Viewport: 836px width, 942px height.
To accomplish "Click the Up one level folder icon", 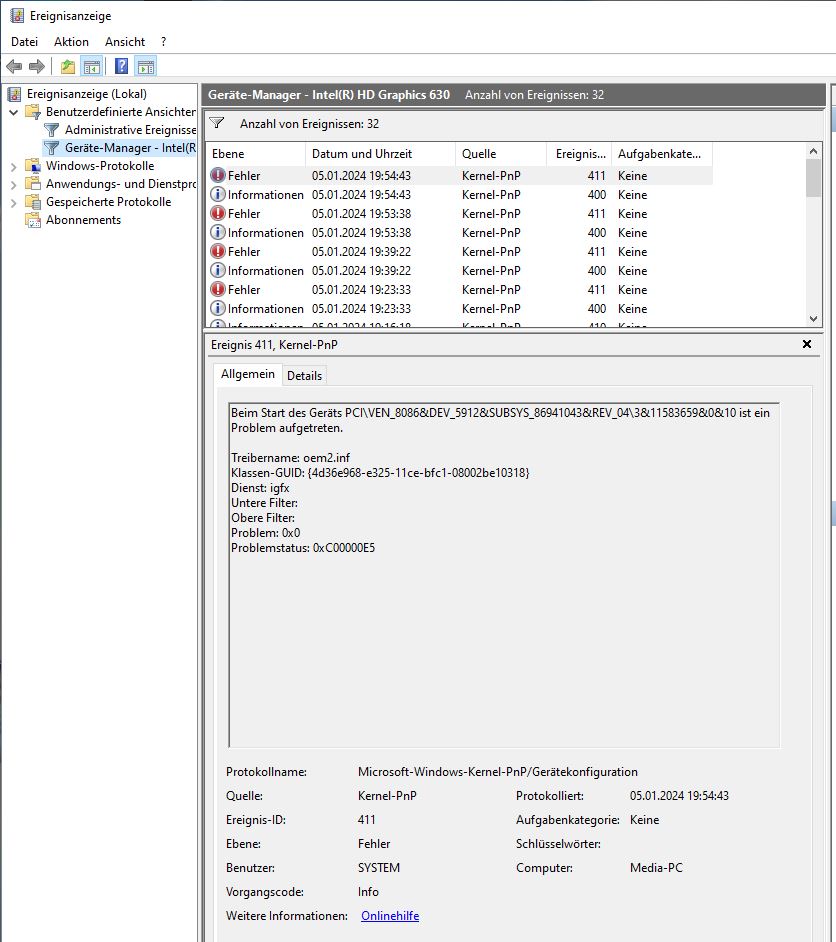I will [x=68, y=66].
